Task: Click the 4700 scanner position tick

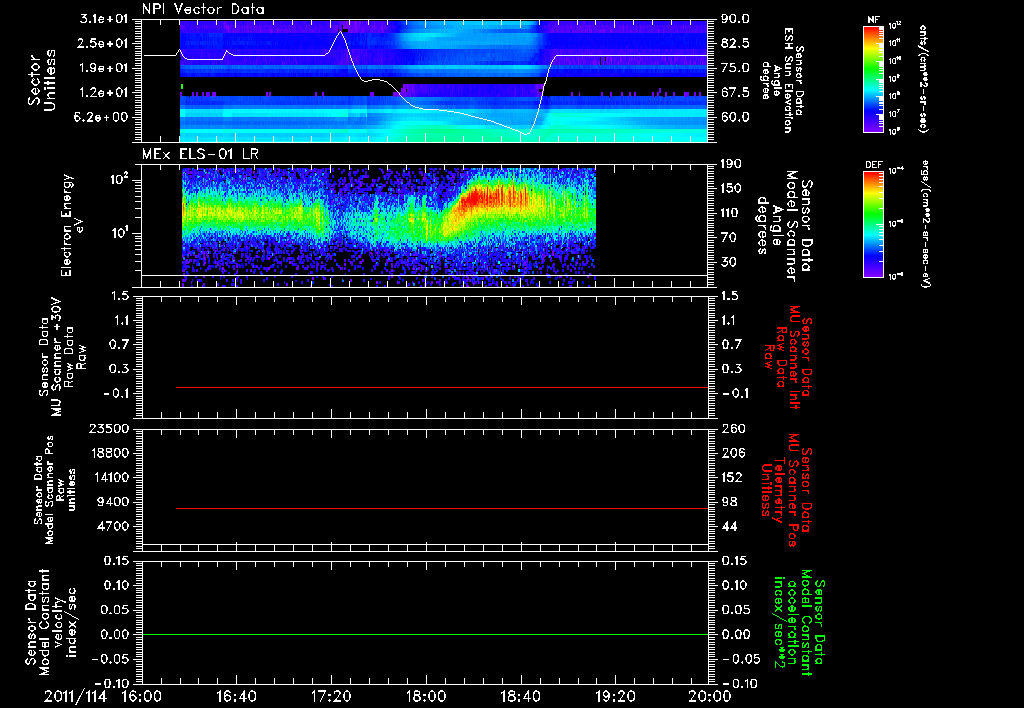Action: [114, 526]
